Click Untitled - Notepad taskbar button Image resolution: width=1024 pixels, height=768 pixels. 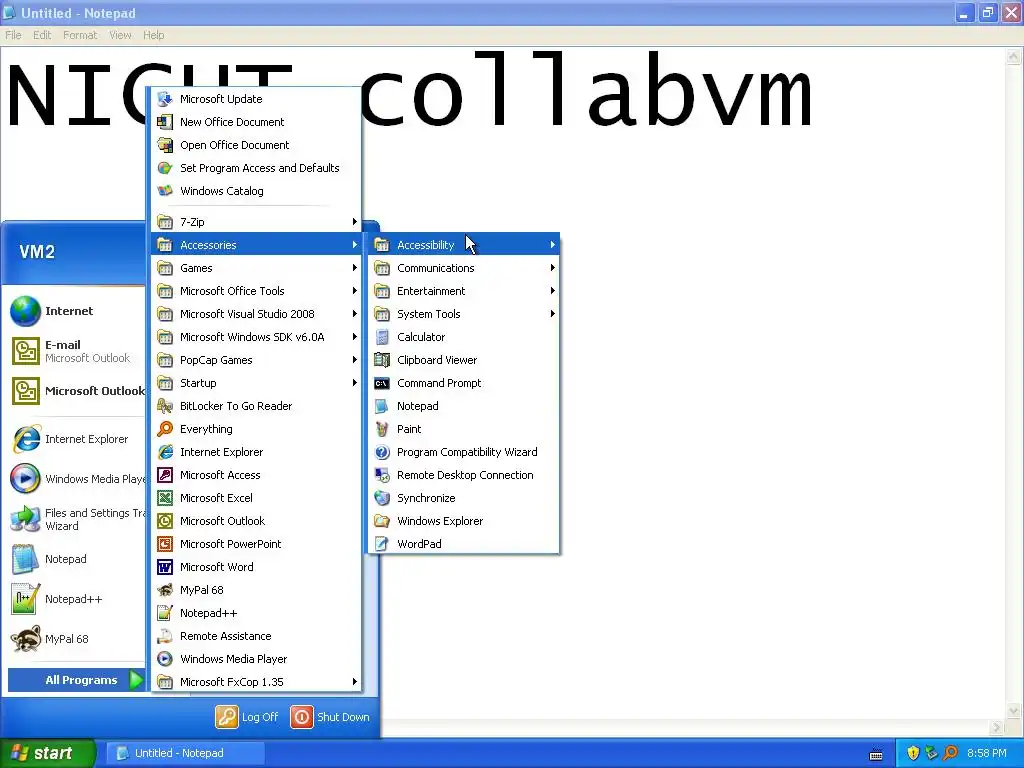pyautogui.click(x=185, y=753)
